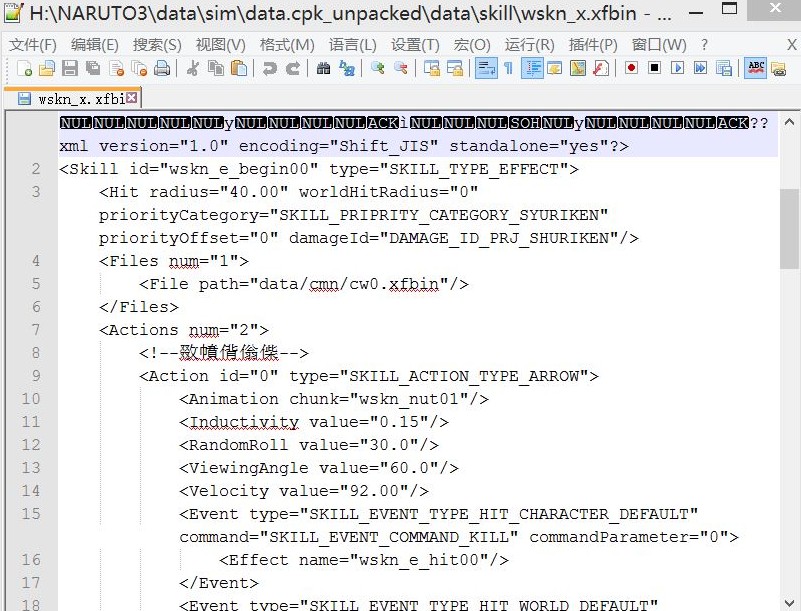Click the Close document toolbar icon
The width and height of the screenshot is (801, 611).
click(x=116, y=68)
